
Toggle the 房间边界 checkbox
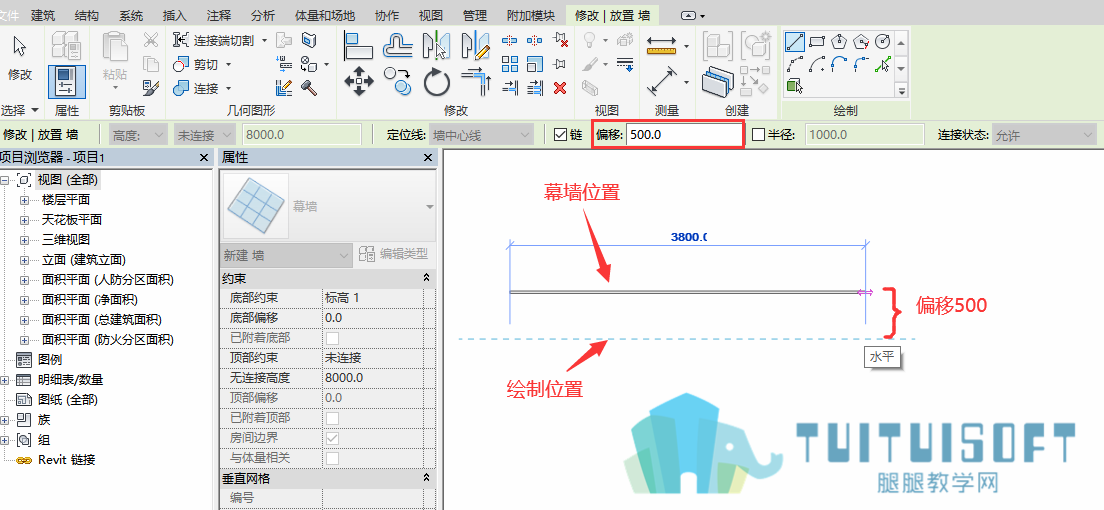tap(332, 438)
